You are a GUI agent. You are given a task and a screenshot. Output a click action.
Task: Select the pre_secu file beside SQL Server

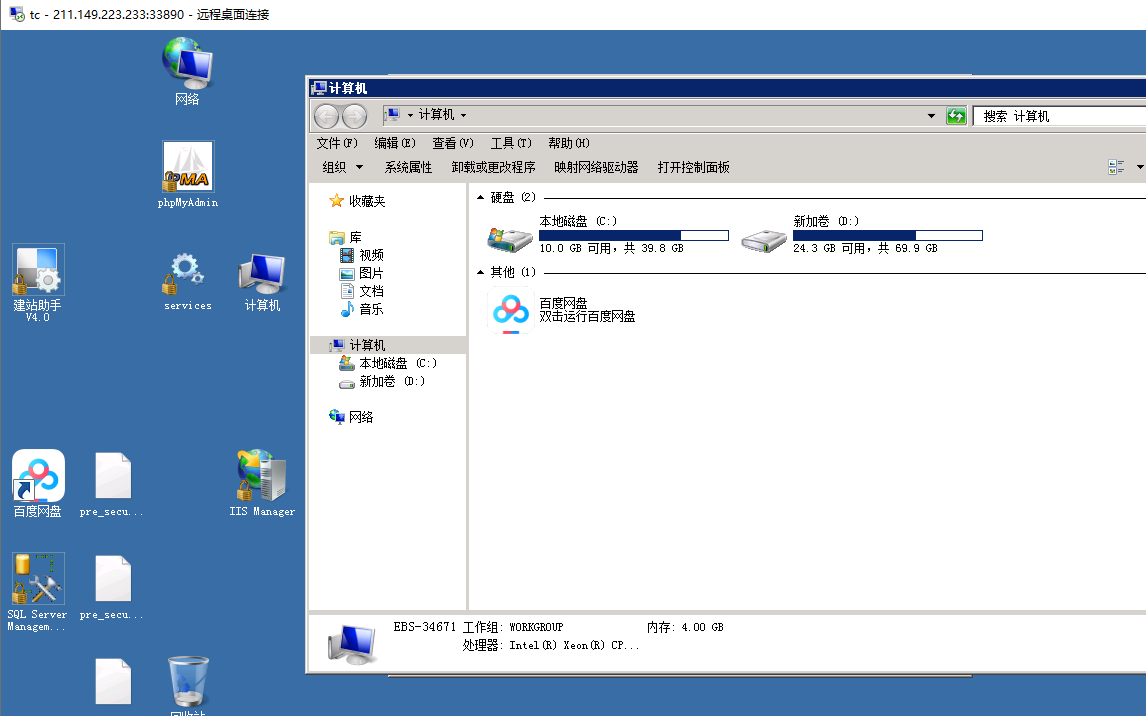[x=113, y=587]
